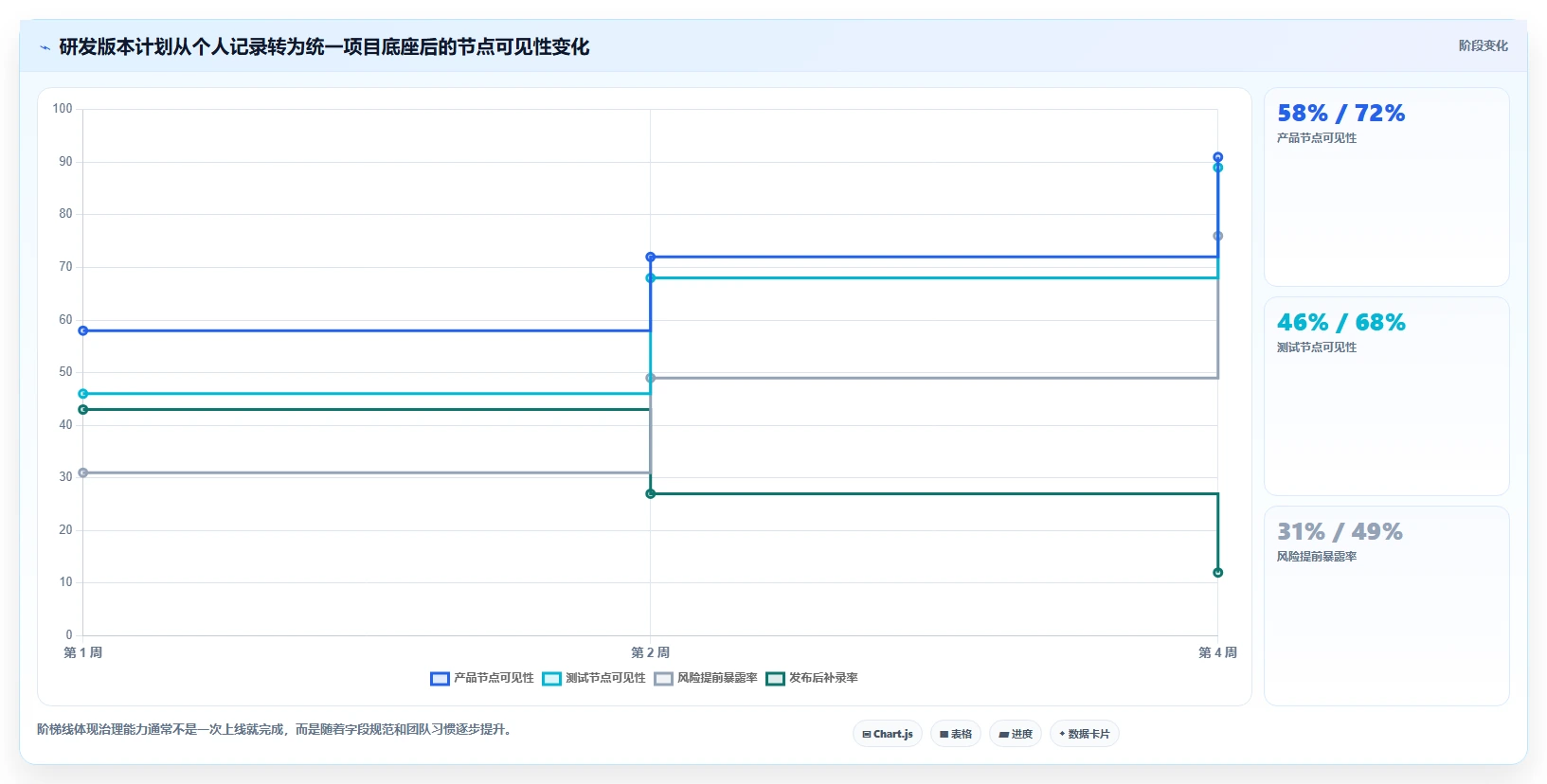This screenshot has width=1547, height=784.
Task: Click the 发布后补录率 data point at 第 1 周
Action: 83,410
